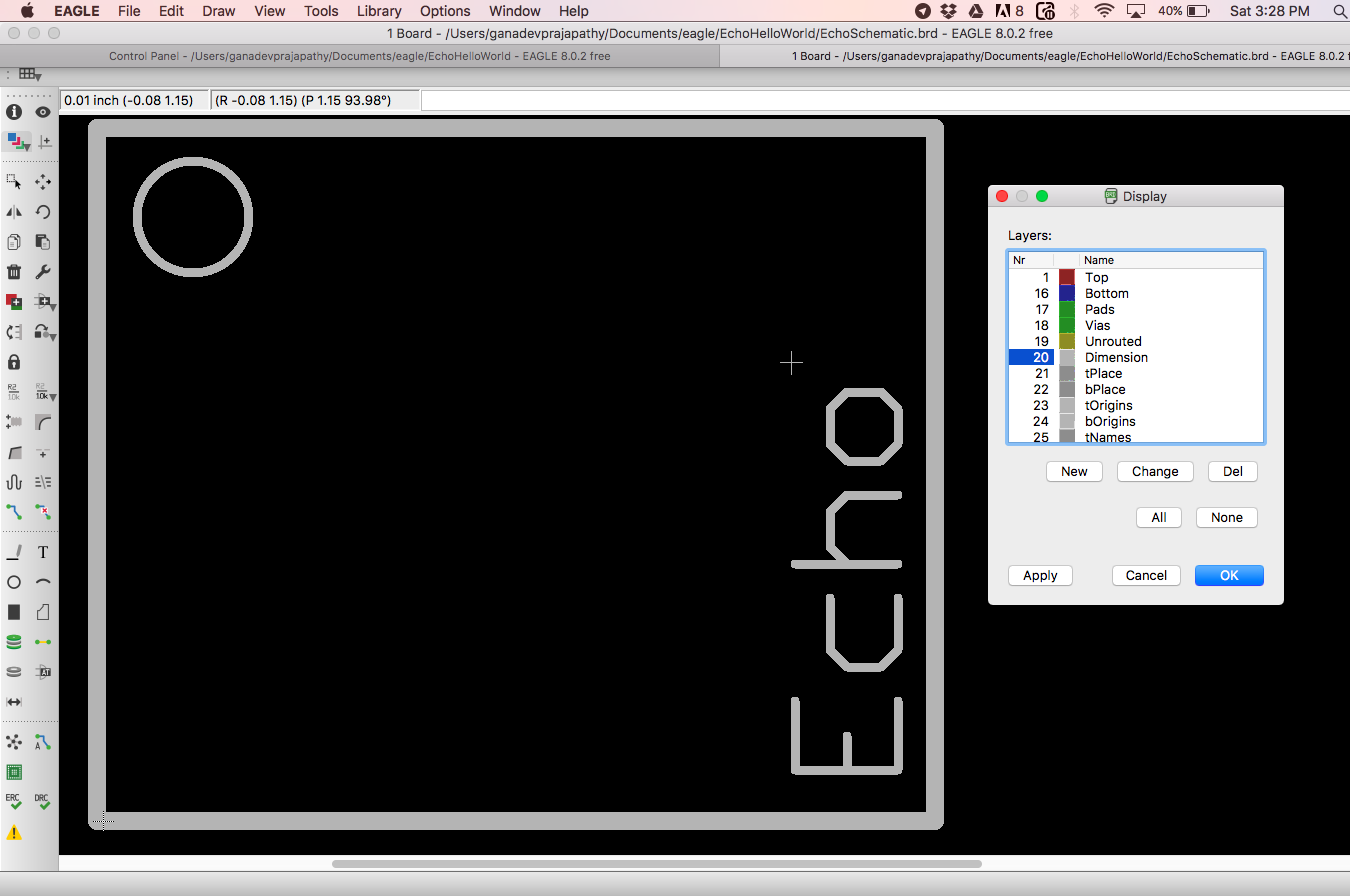This screenshot has height=896, width=1350.
Task: Click the Bottom layer blue swatch
Action: pyautogui.click(x=1067, y=293)
